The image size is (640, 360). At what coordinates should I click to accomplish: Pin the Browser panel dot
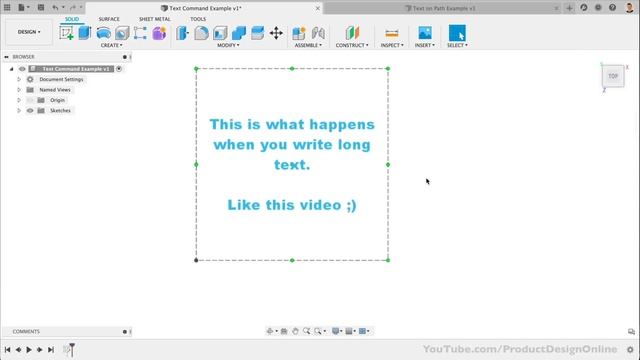click(124, 57)
